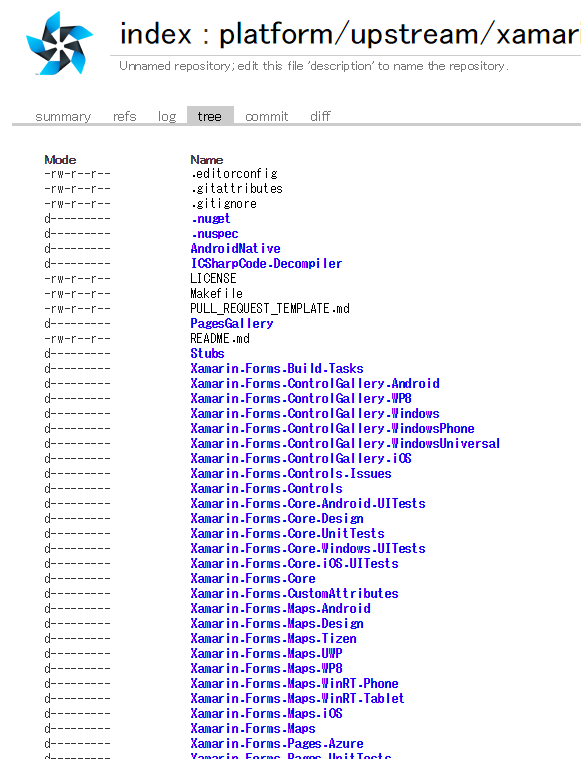Click PULL_REQUEST_TEMPLATE.md file name

[x=270, y=308]
